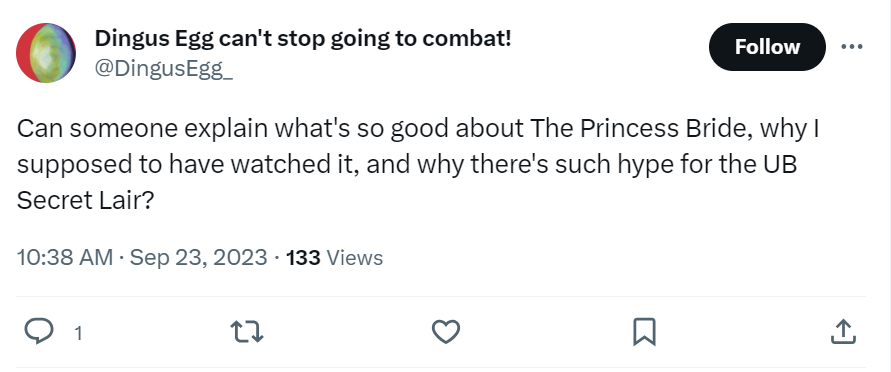Bookmark the tweet using the bookmark icon
The height and width of the screenshot is (372, 891).
(644, 332)
